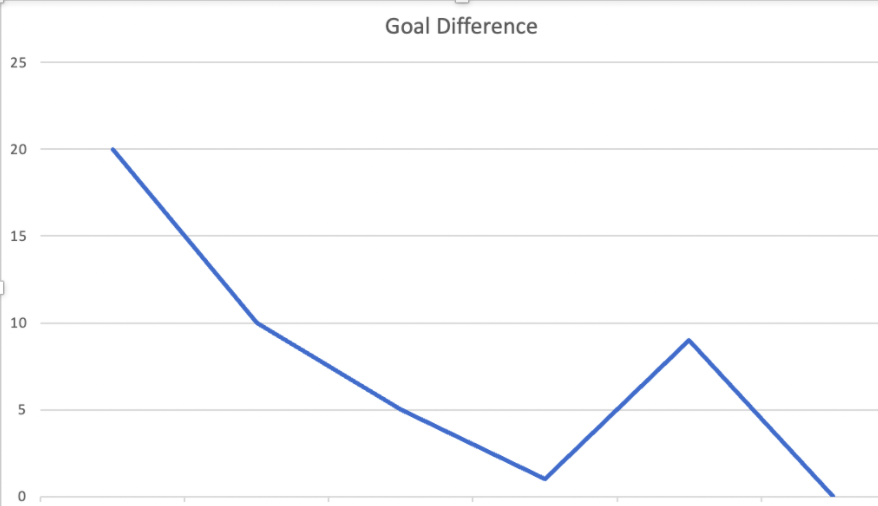Viewport: 878px width, 506px height.
Task: Click the 25 label on vertical axis
Action: click(18, 63)
